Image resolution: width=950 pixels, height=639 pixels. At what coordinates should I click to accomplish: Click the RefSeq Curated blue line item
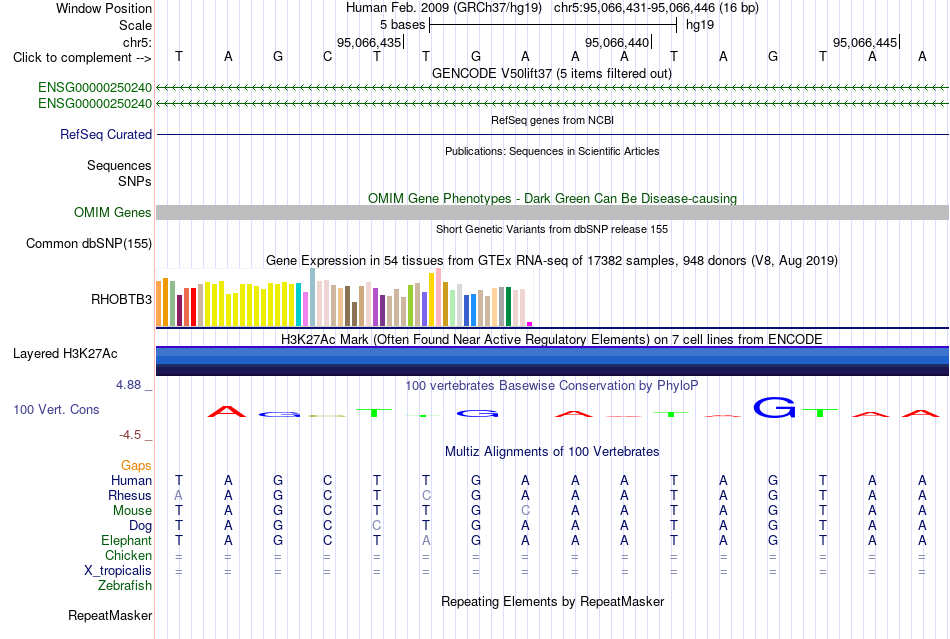[552, 134]
